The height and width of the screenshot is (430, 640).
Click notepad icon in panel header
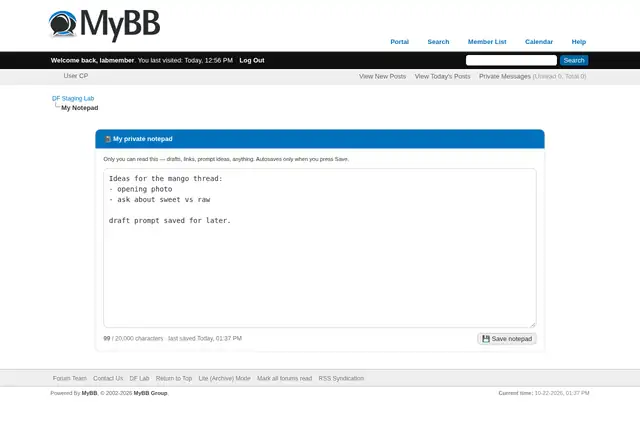pos(108,139)
